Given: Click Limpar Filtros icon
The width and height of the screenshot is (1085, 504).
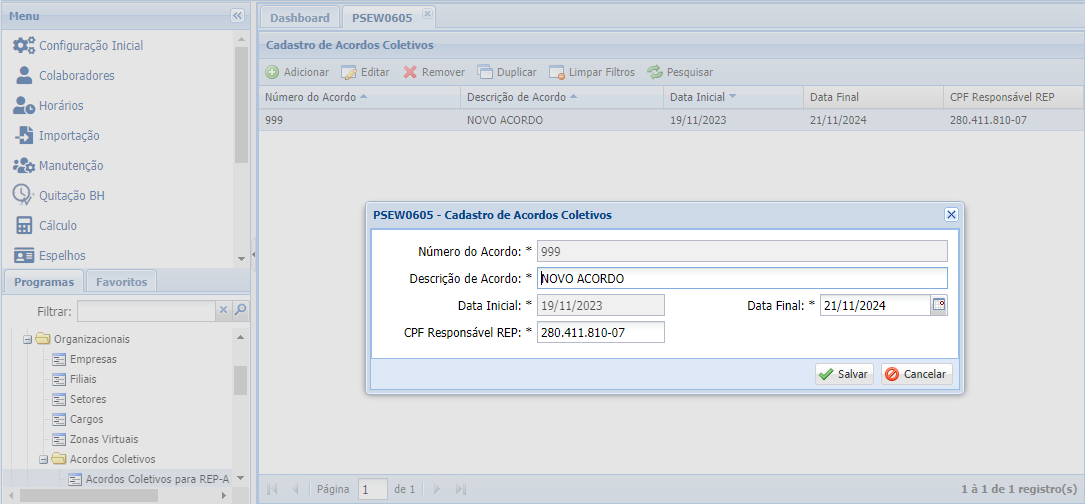Looking at the screenshot, I should pos(557,72).
